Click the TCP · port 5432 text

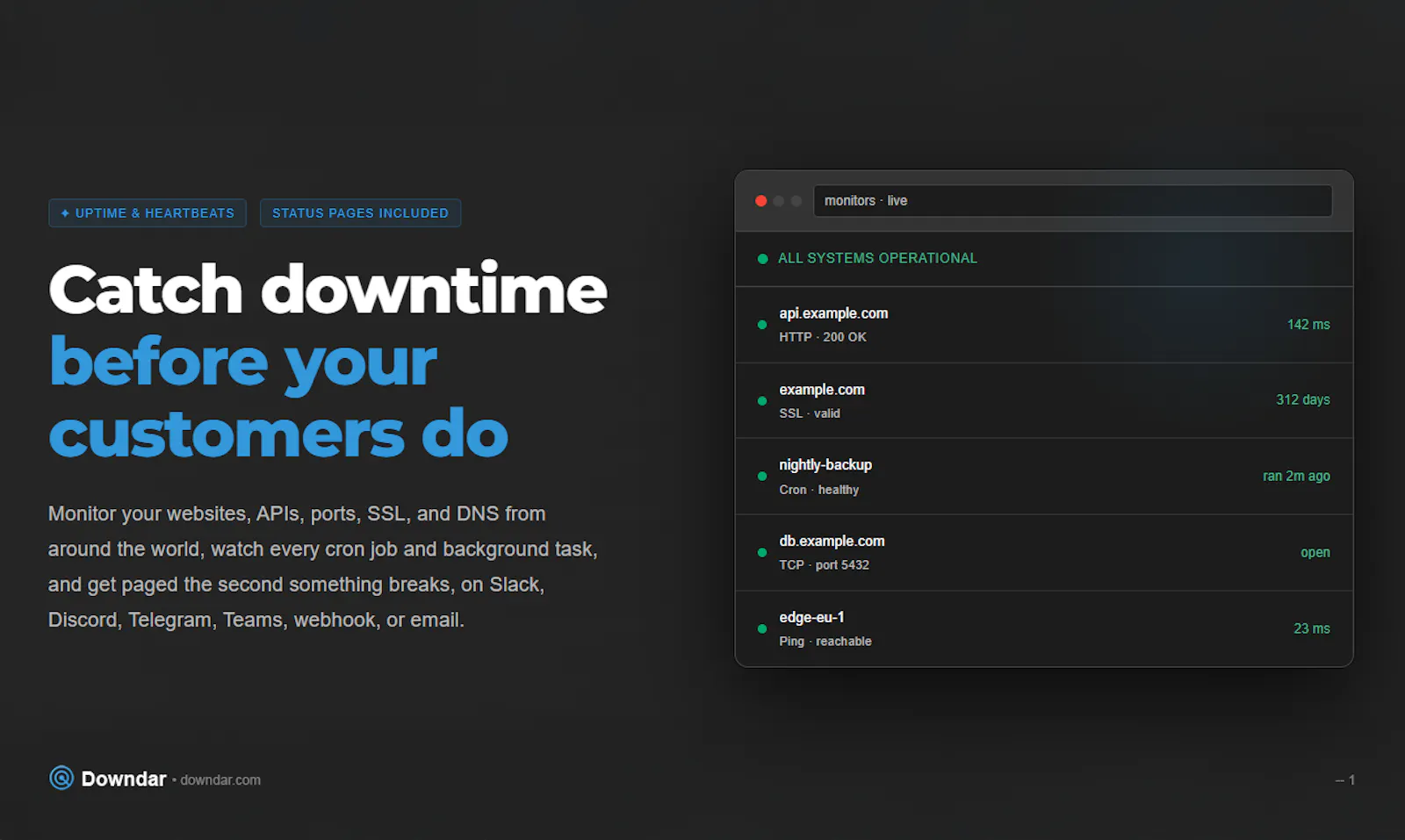824,565
